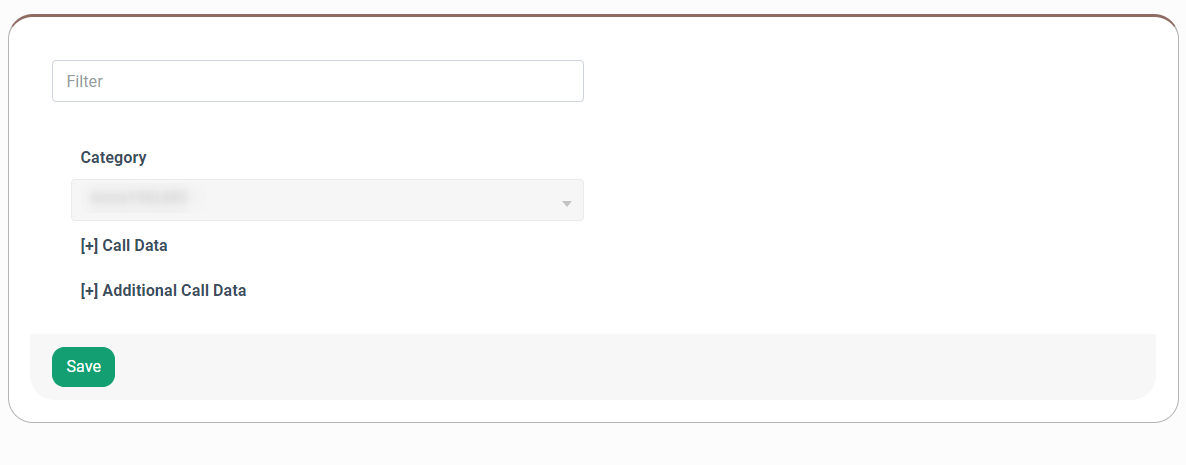Toggle open the Call Data group
Viewport: 1186px width, 465px height.
click(x=124, y=246)
